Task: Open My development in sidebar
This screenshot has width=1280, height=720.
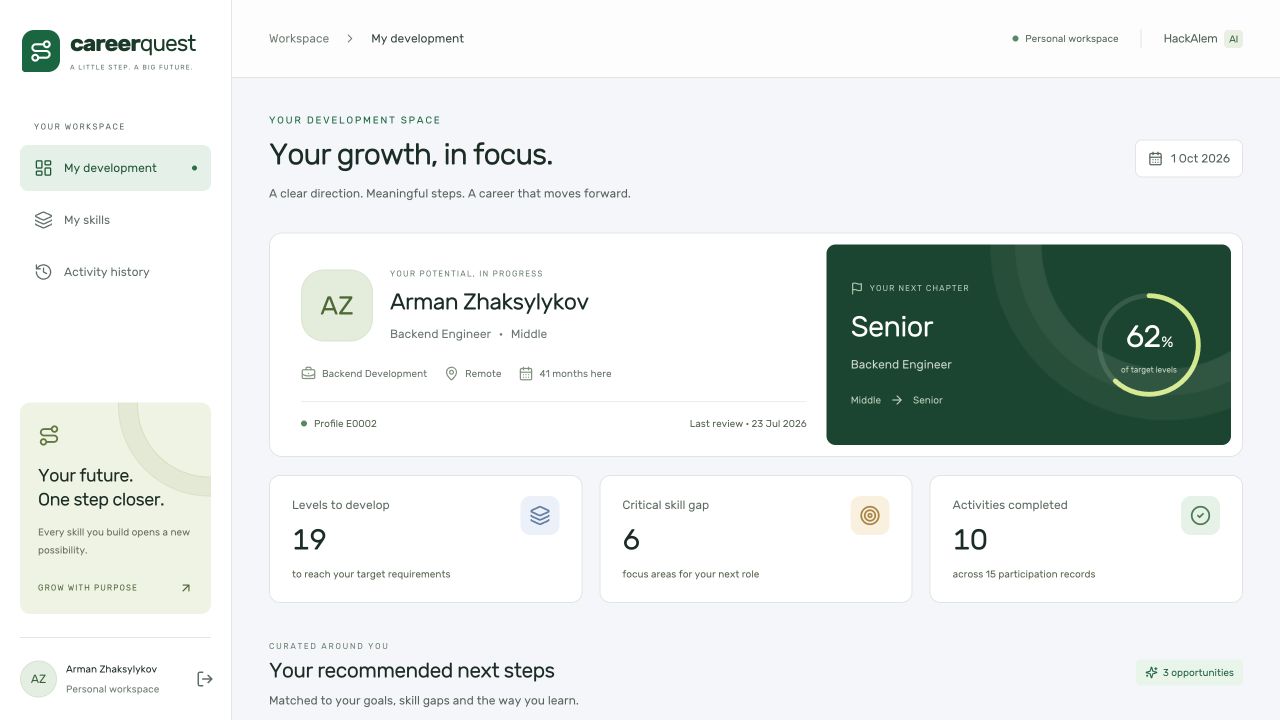Action: tap(115, 168)
